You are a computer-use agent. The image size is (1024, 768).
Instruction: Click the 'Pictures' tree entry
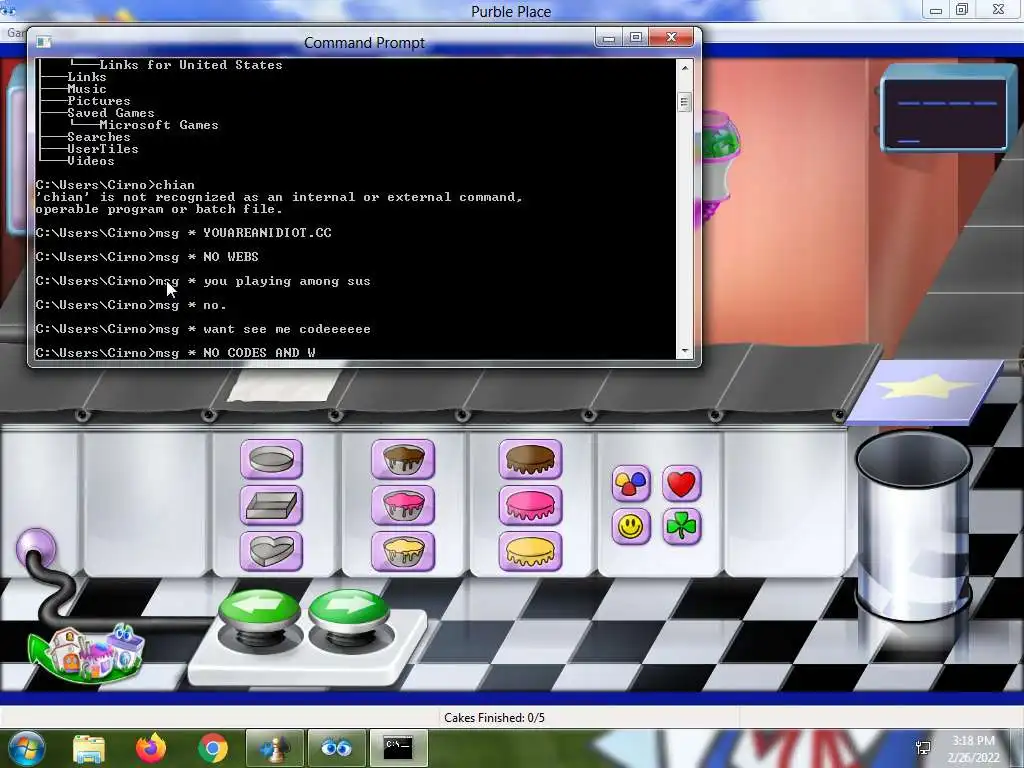99,101
